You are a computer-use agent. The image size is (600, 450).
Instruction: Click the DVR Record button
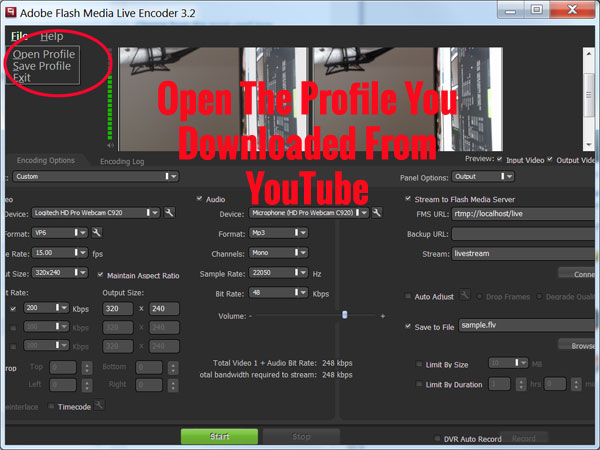pos(524,438)
